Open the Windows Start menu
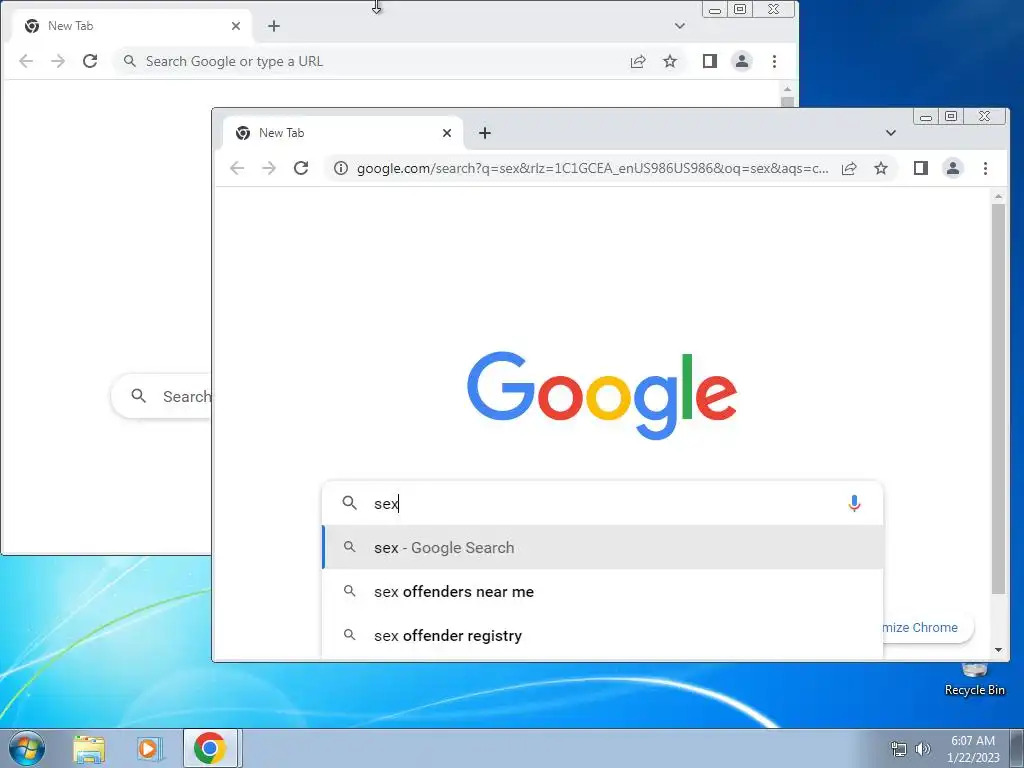 [27, 748]
